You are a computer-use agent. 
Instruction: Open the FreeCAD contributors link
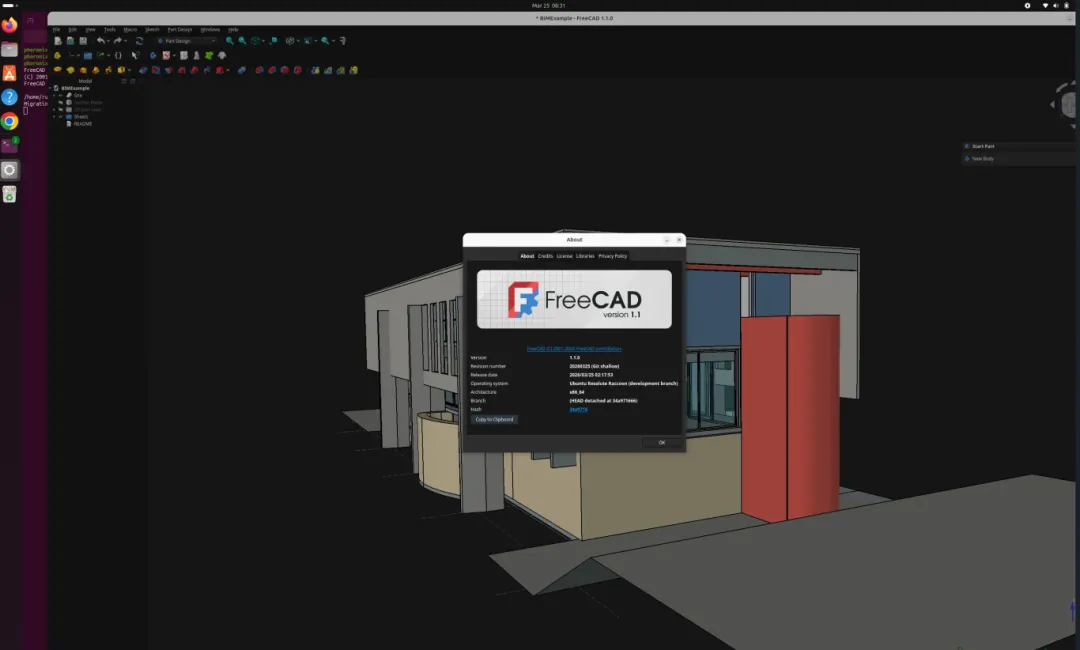[574, 349]
